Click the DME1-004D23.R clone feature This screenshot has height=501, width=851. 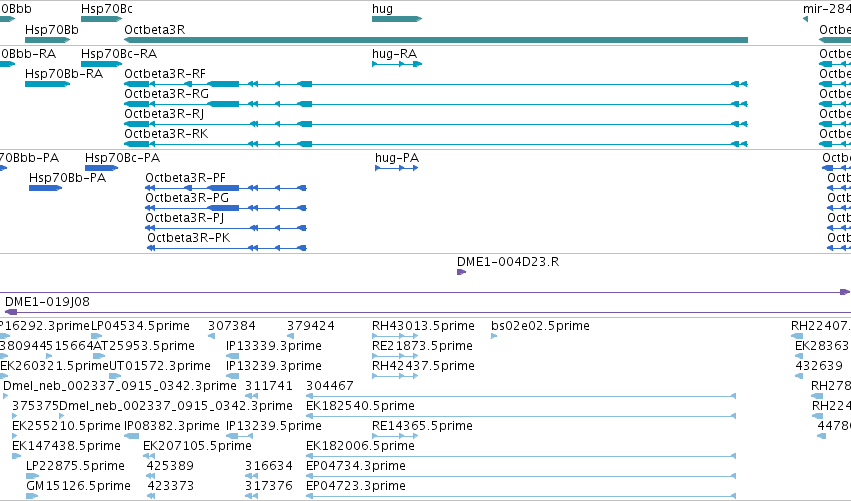461,272
